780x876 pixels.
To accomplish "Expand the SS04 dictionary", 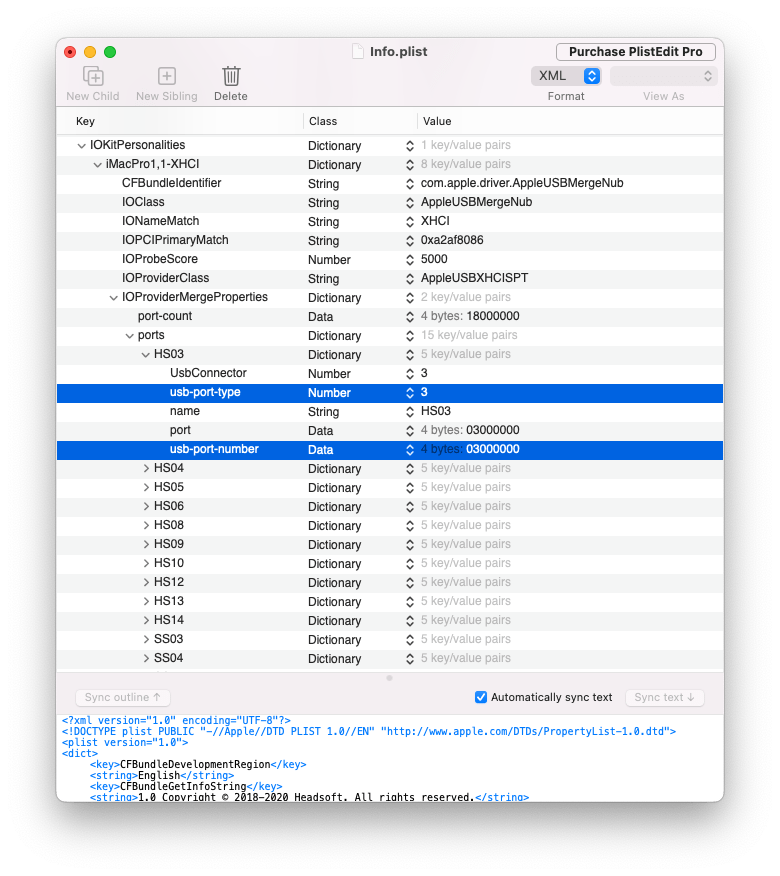I will click(x=146, y=658).
